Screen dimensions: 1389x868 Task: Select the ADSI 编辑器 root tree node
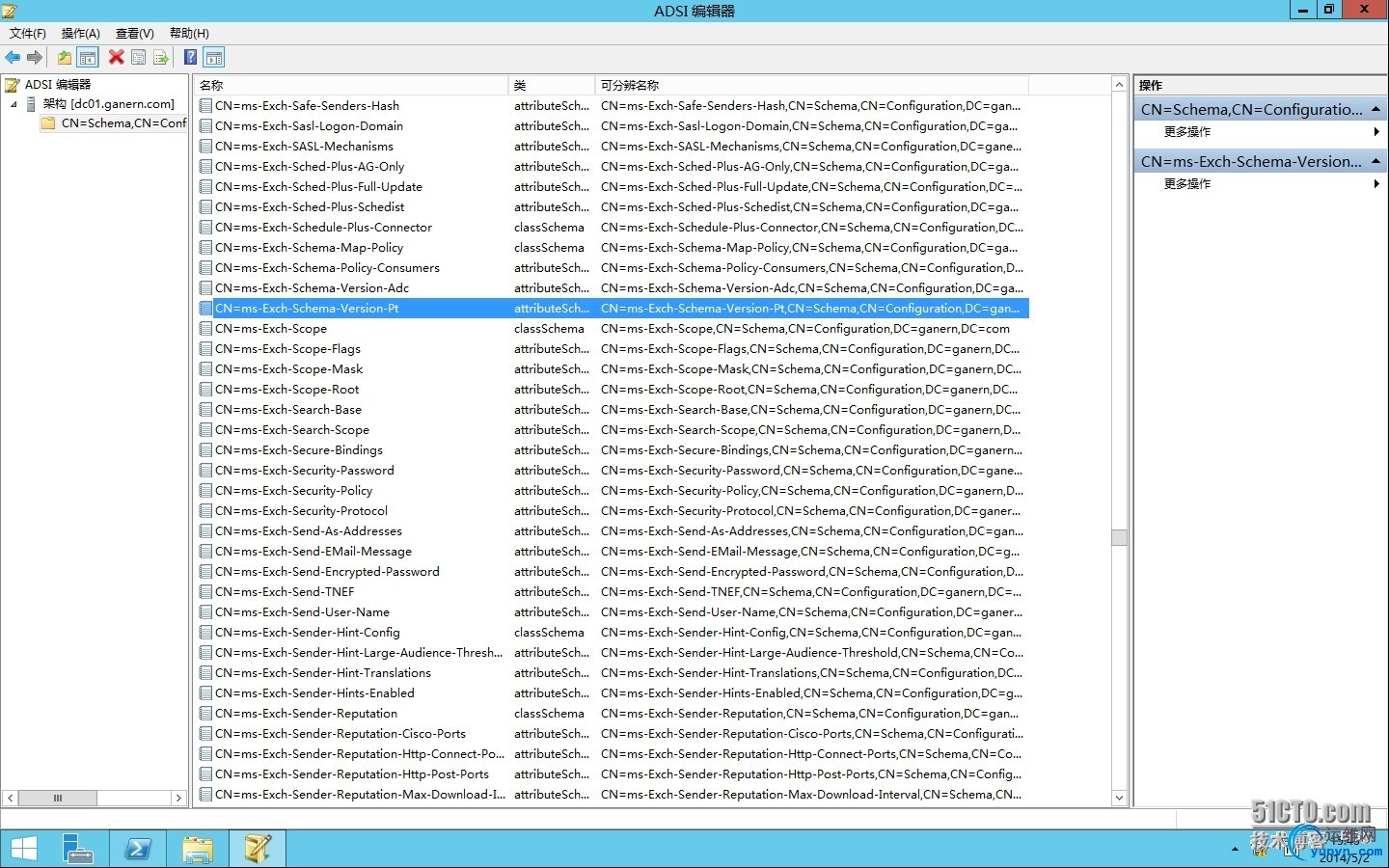58,85
